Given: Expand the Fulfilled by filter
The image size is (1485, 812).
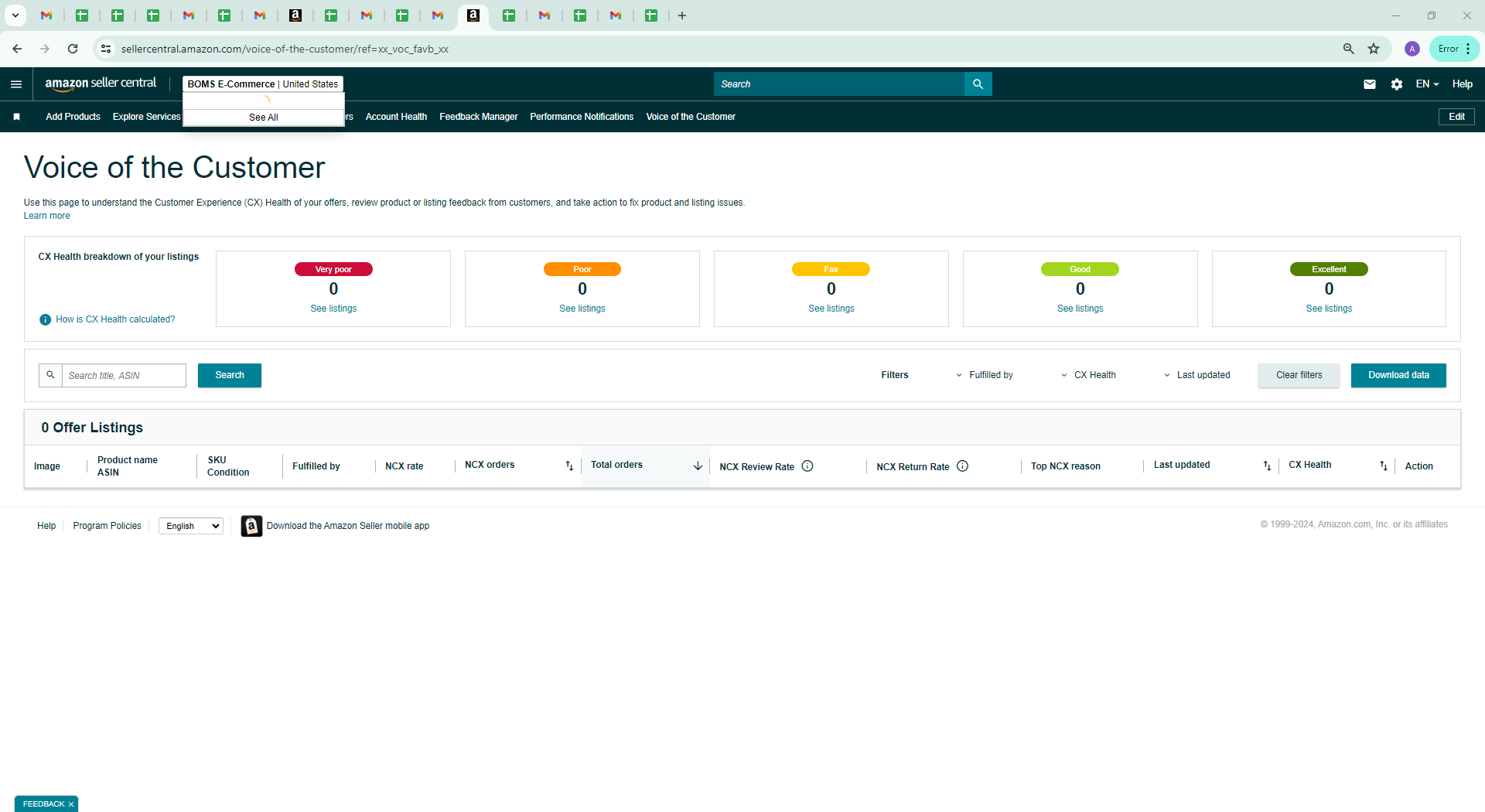Looking at the screenshot, I should tap(985, 375).
